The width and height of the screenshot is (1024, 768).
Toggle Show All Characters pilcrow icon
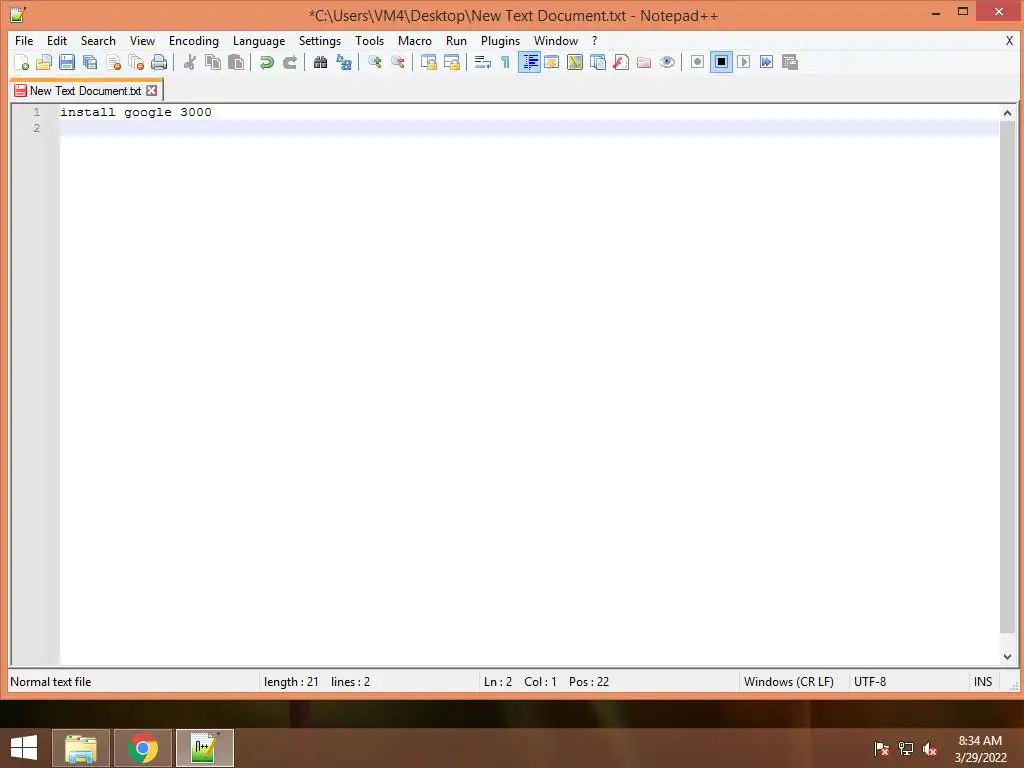[505, 62]
